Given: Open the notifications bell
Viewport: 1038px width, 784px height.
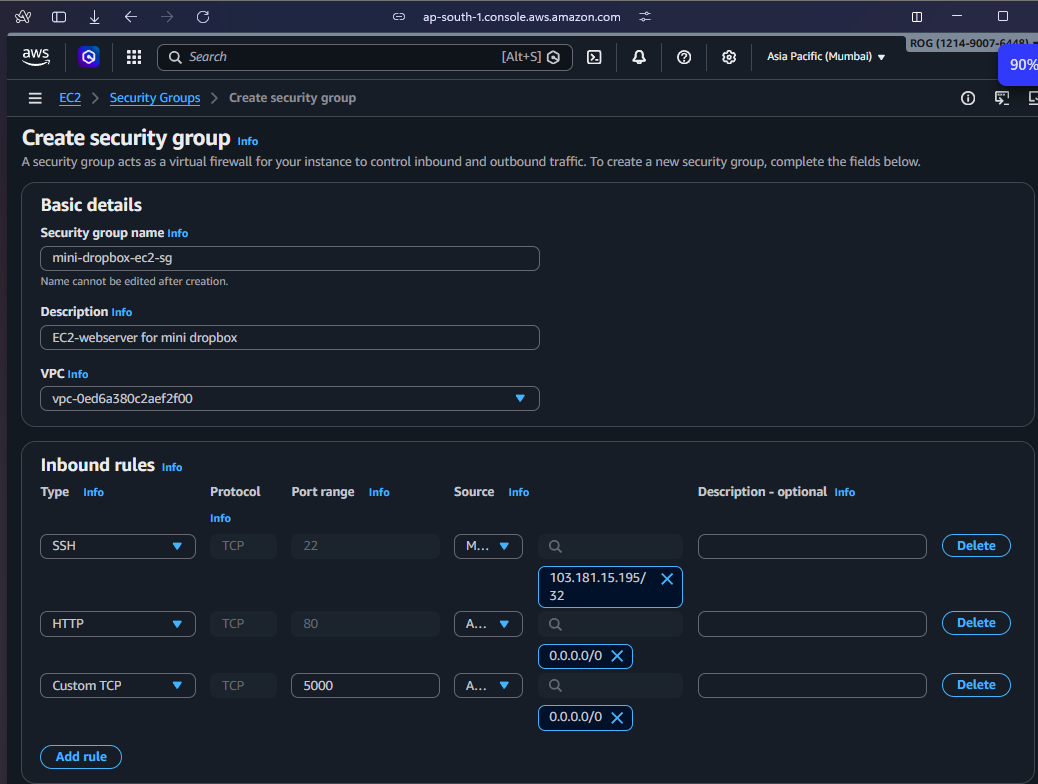Looking at the screenshot, I should tap(639, 57).
